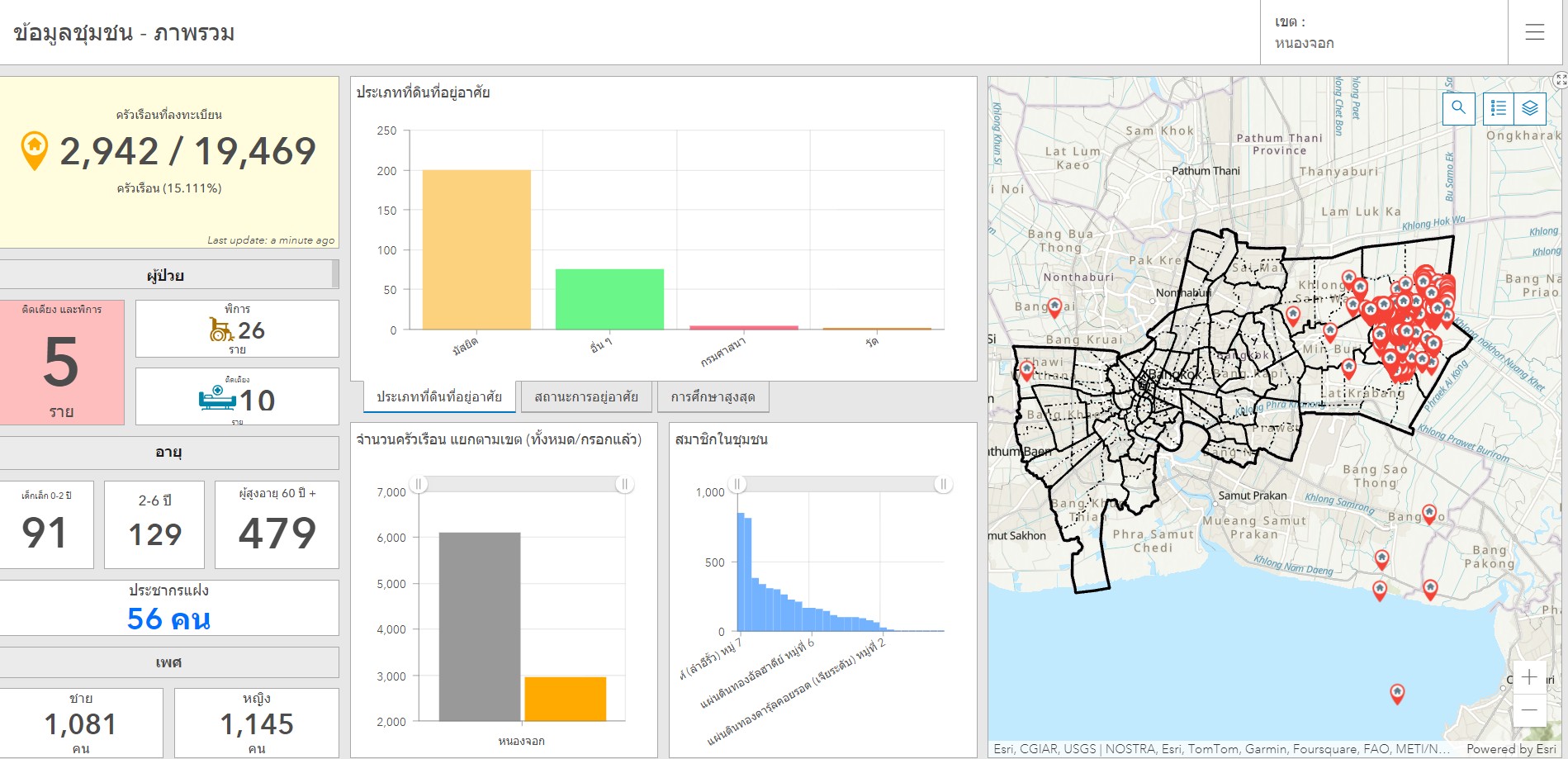
Task: Click the orange household location pin icon
Action: tap(34, 149)
